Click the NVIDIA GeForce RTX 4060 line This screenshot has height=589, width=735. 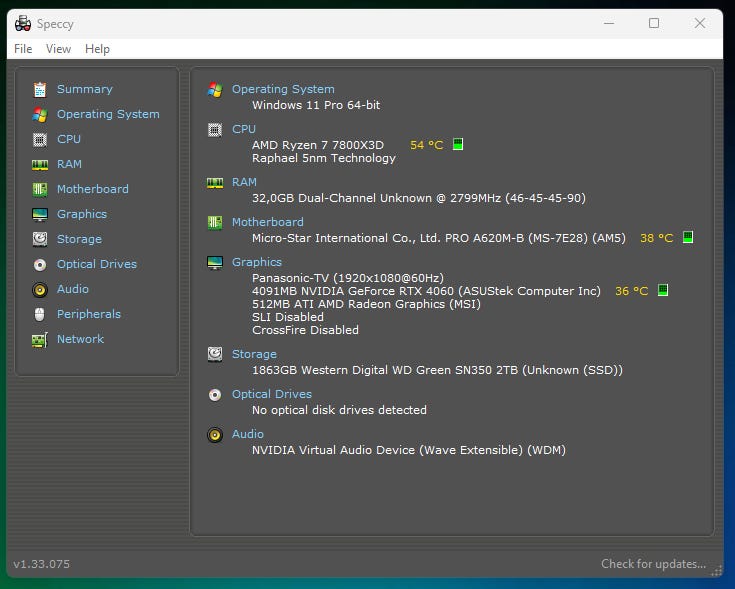(x=427, y=291)
